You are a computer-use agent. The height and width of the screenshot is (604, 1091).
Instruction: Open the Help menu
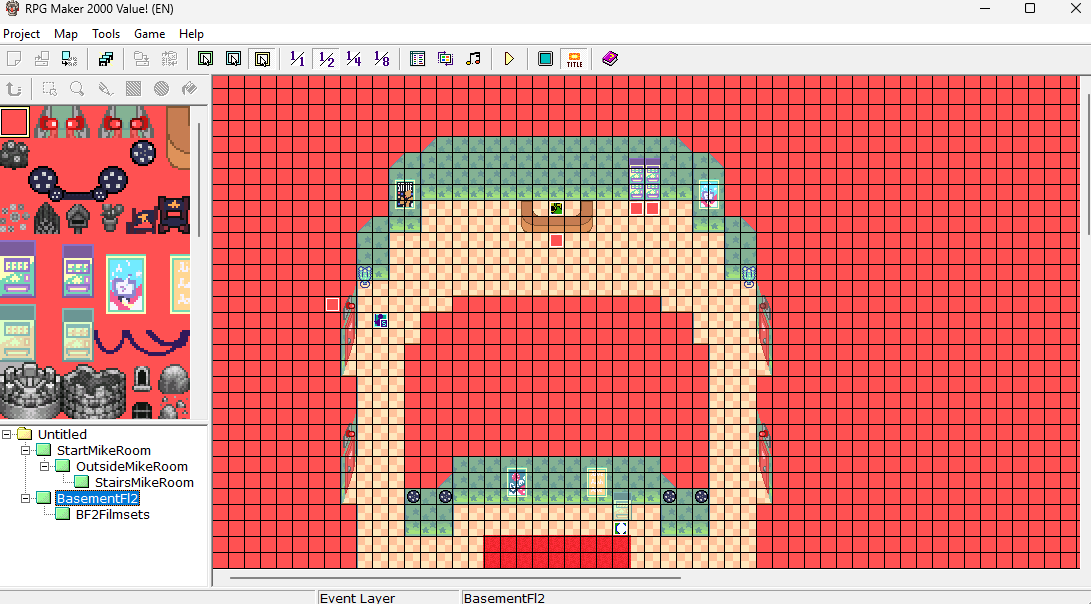tap(191, 33)
